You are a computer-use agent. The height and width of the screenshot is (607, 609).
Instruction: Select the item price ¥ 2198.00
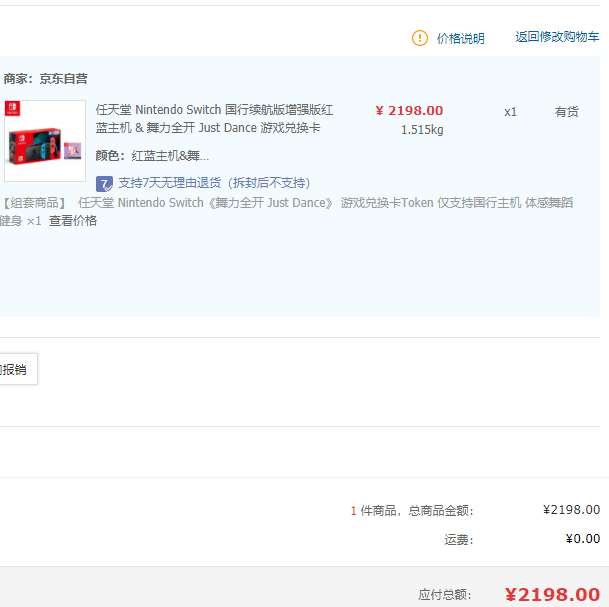(409, 110)
